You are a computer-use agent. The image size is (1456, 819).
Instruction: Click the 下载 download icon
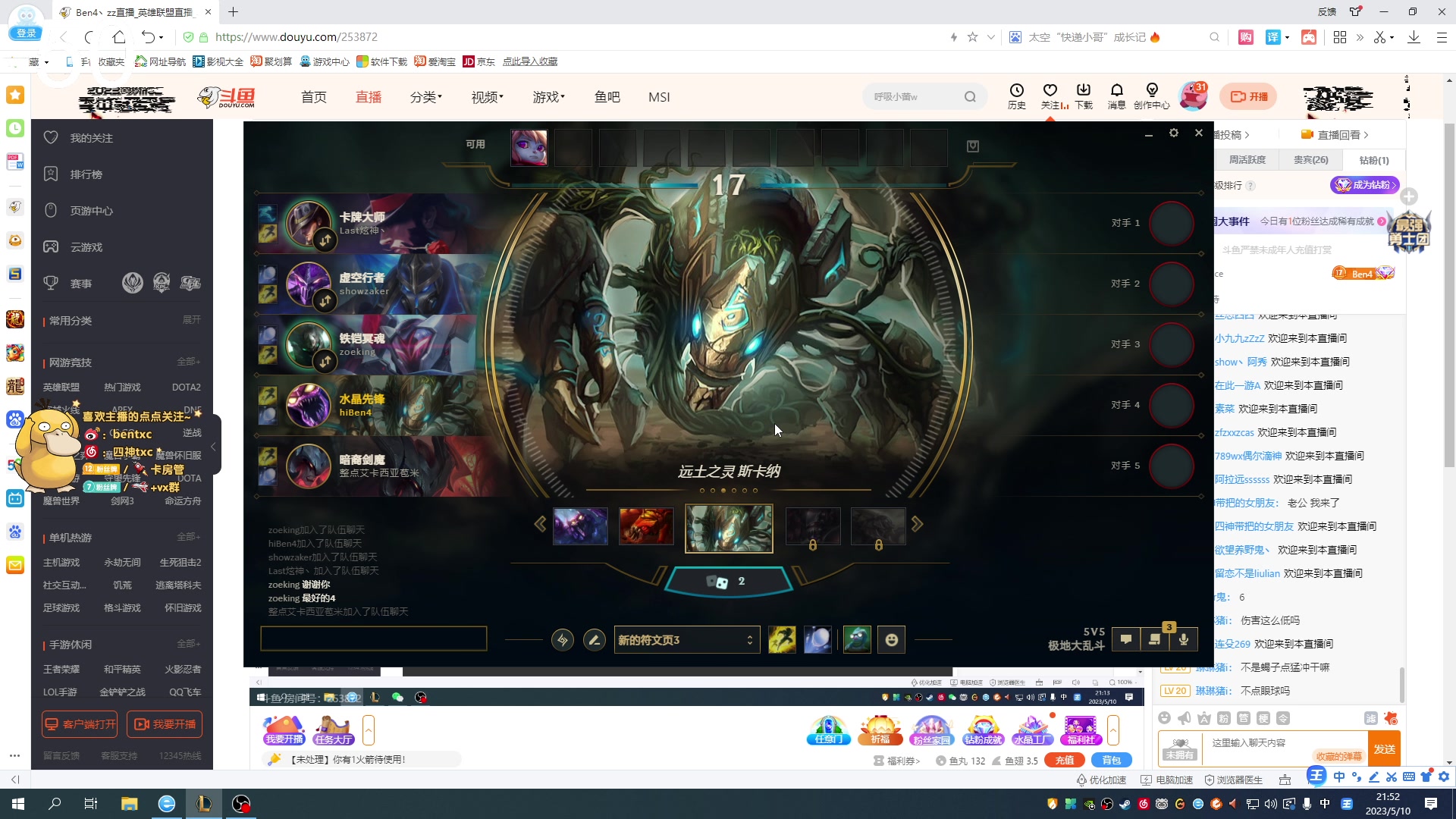coord(1084,96)
